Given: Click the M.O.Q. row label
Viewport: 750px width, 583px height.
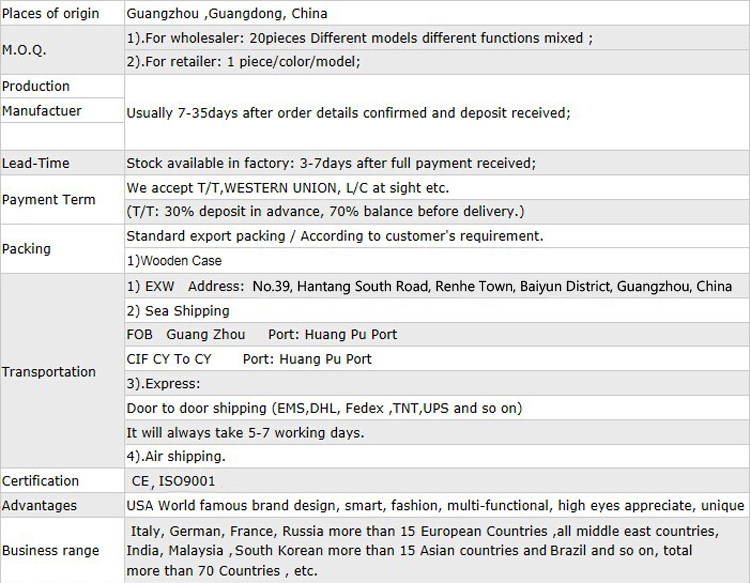Looking at the screenshot, I should pos(62,50).
